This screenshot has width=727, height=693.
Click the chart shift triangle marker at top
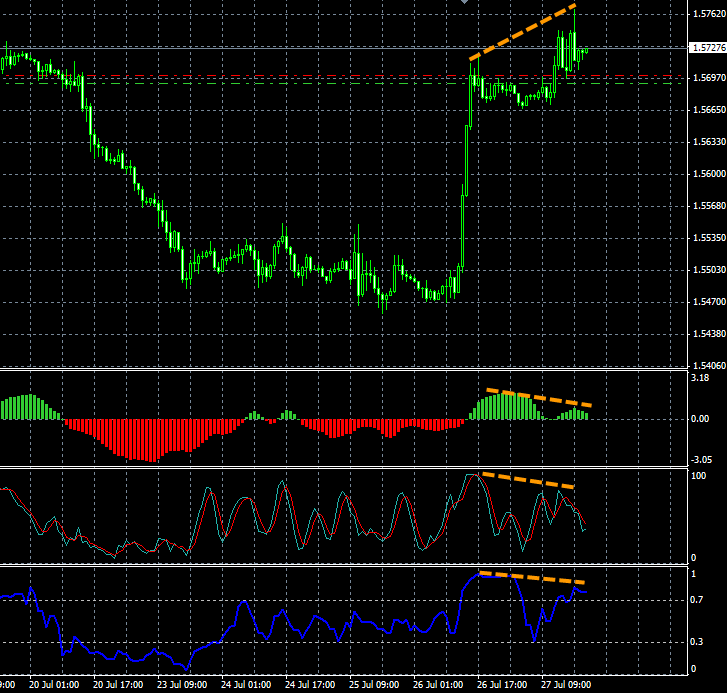click(464, 2)
